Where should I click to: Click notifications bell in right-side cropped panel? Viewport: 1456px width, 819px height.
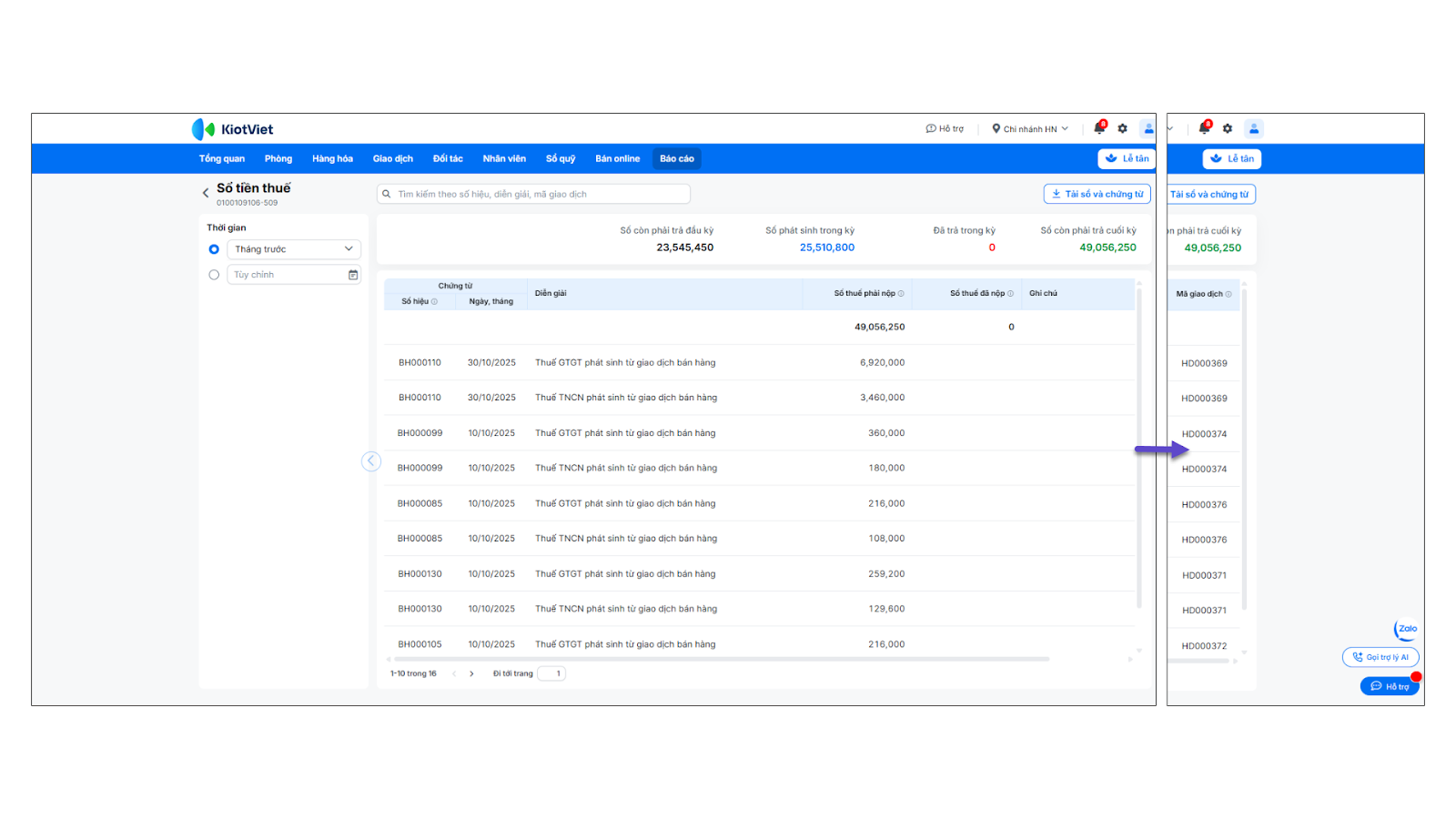point(1204,128)
